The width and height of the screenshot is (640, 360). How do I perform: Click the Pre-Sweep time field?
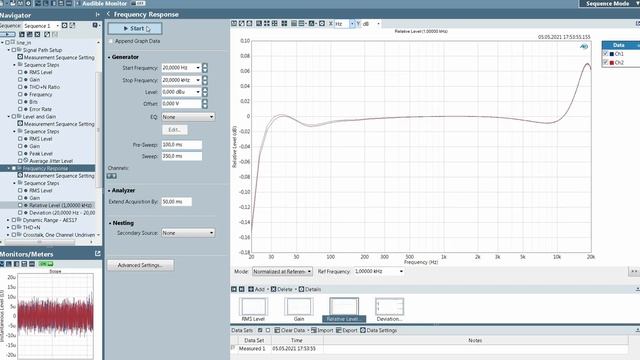(182, 145)
